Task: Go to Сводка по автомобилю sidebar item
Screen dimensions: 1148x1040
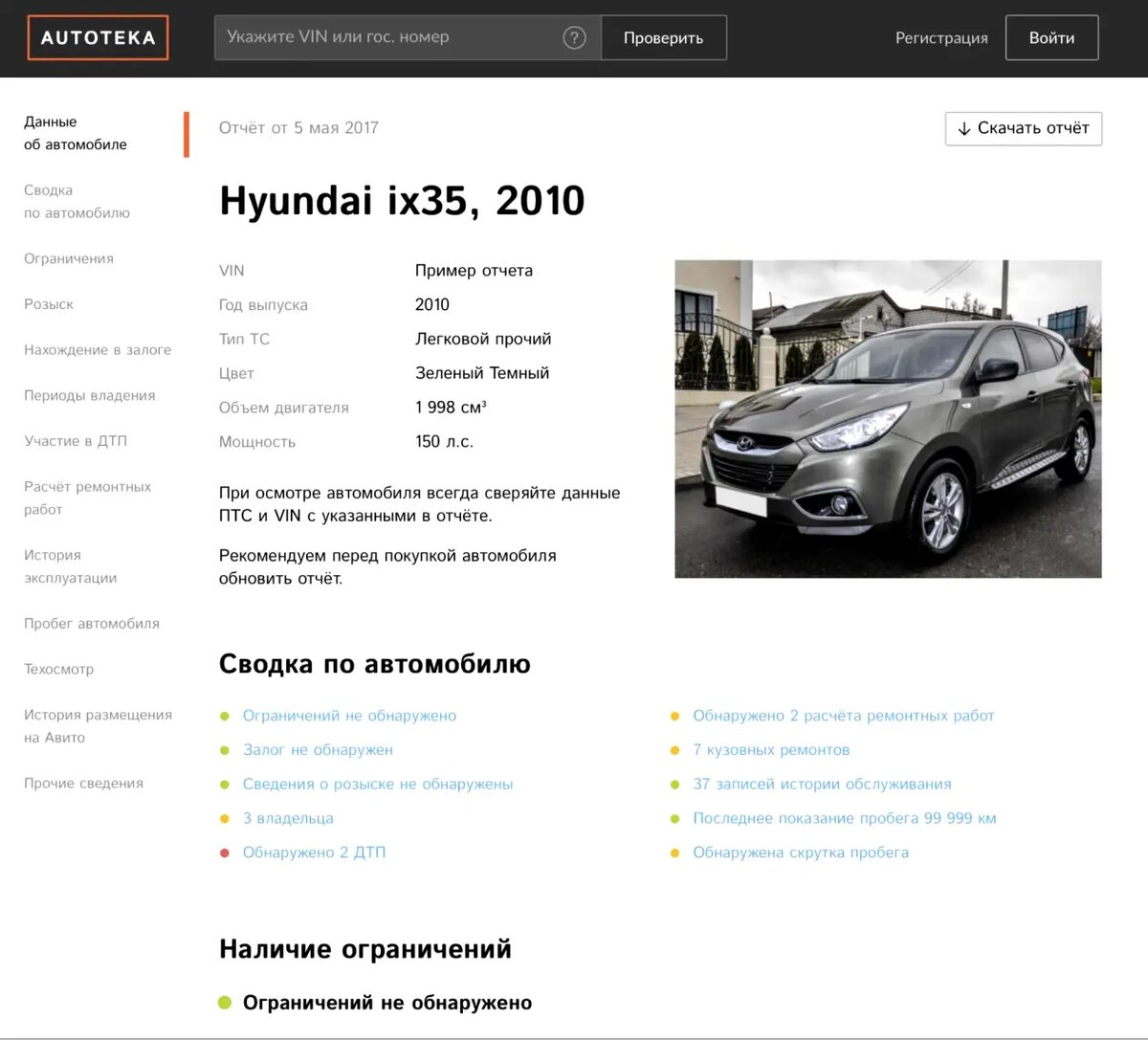Action: (77, 202)
